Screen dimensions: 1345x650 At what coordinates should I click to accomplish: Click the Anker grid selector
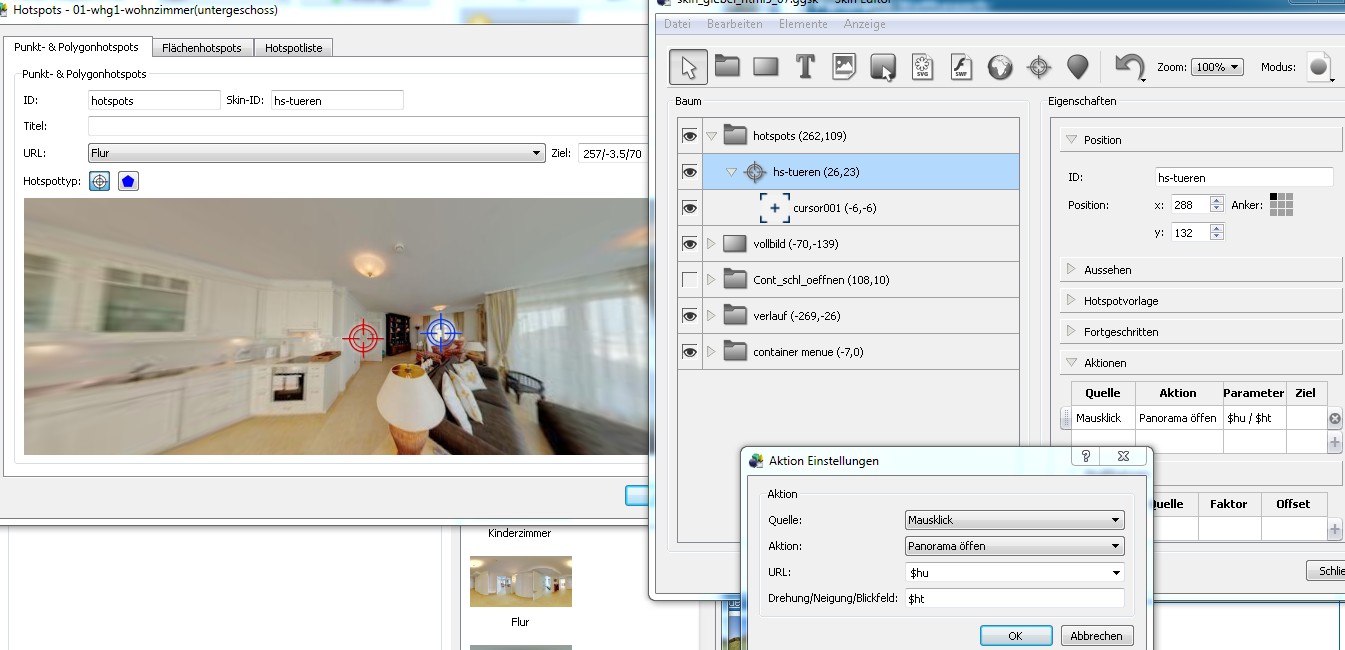[x=1281, y=204]
